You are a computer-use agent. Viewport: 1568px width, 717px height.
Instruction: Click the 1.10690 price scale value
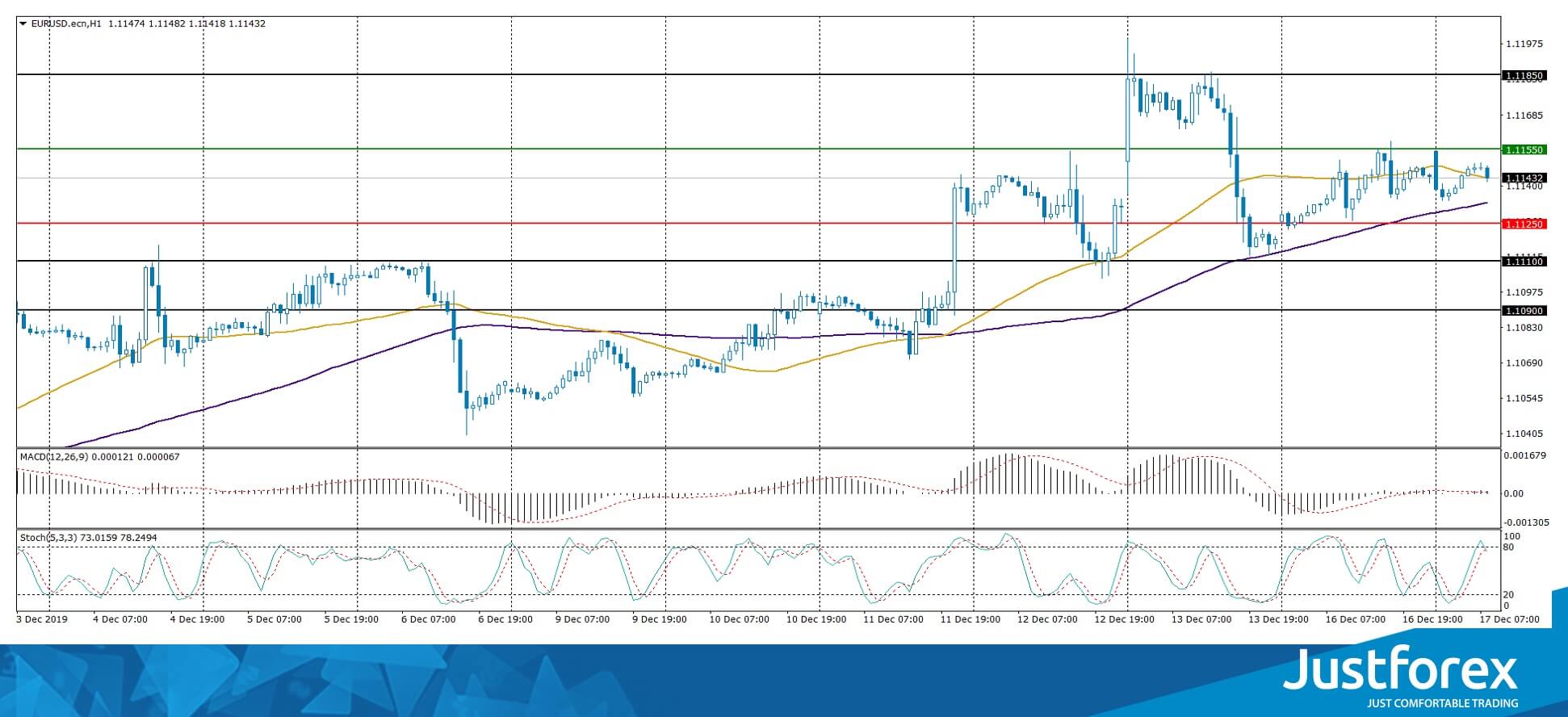[x=1524, y=363]
